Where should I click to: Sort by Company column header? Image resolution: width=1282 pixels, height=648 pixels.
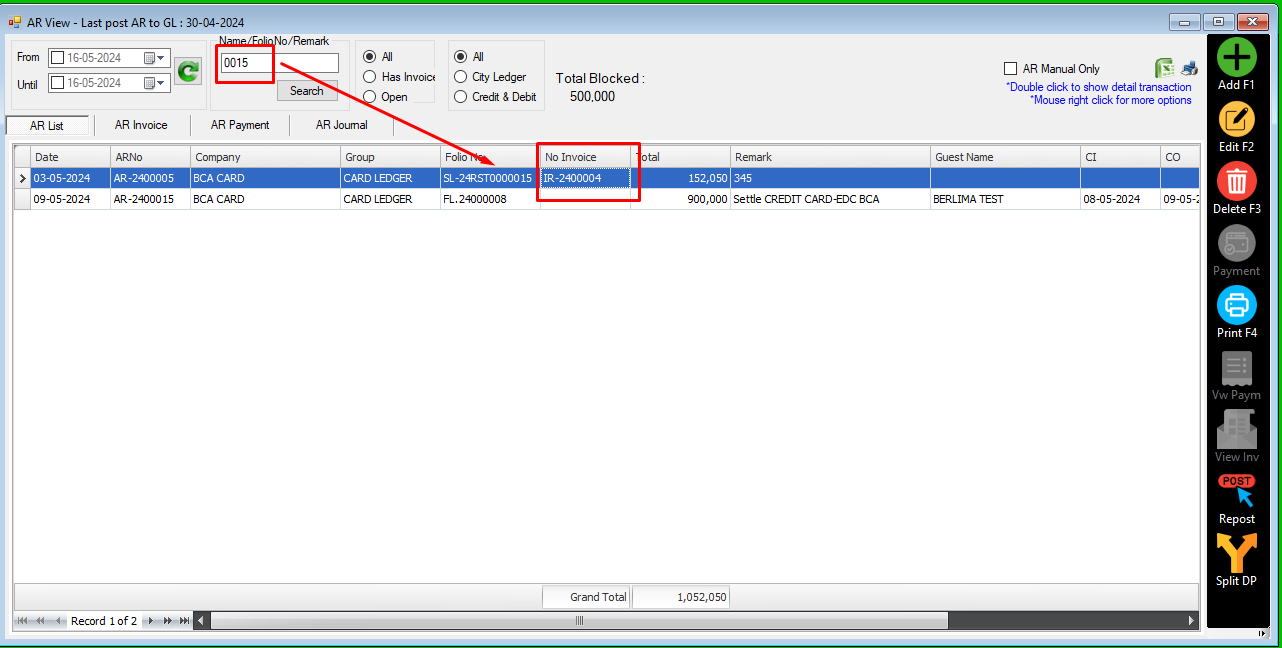(265, 157)
